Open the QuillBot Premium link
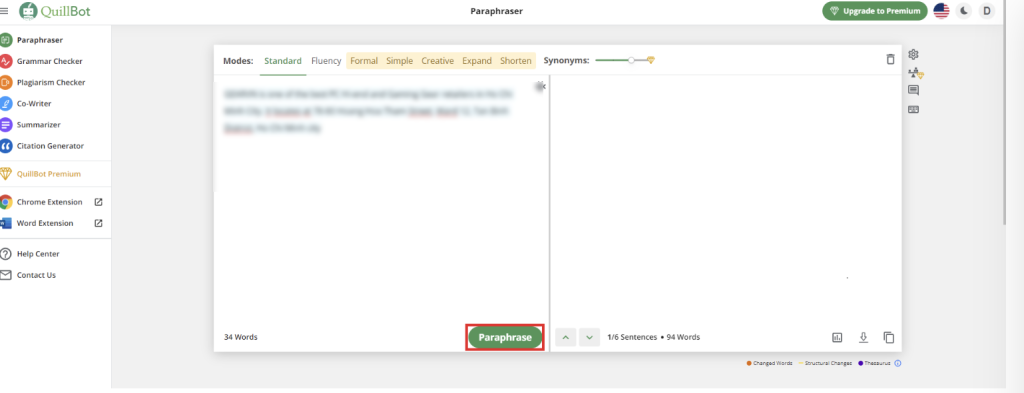 pyautogui.click(x=49, y=174)
